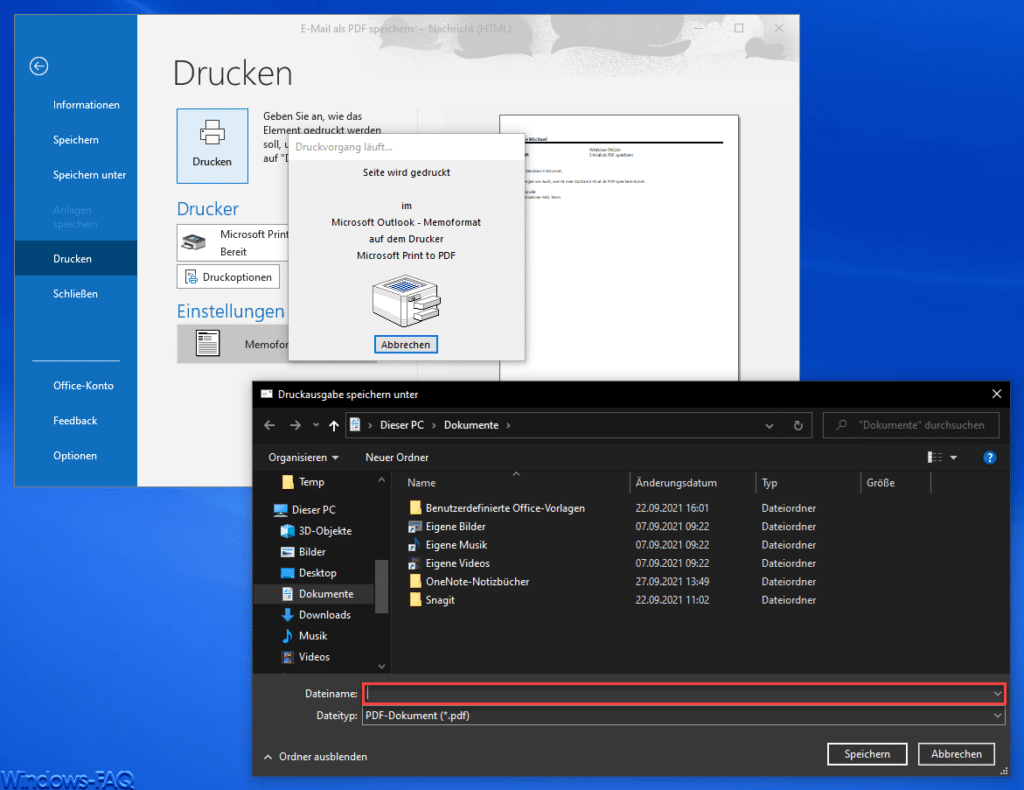Viewport: 1024px width, 790px height.
Task: Close the Druckausgabe speichern unter dialog
Action: pyautogui.click(x=997, y=394)
